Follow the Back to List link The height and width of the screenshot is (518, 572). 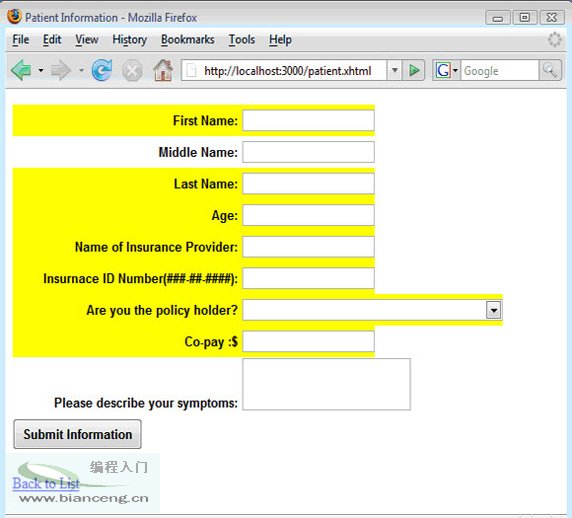[x=46, y=483]
